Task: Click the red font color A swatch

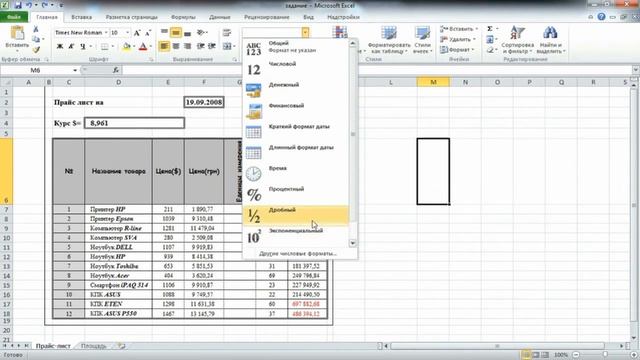Action: [143, 47]
